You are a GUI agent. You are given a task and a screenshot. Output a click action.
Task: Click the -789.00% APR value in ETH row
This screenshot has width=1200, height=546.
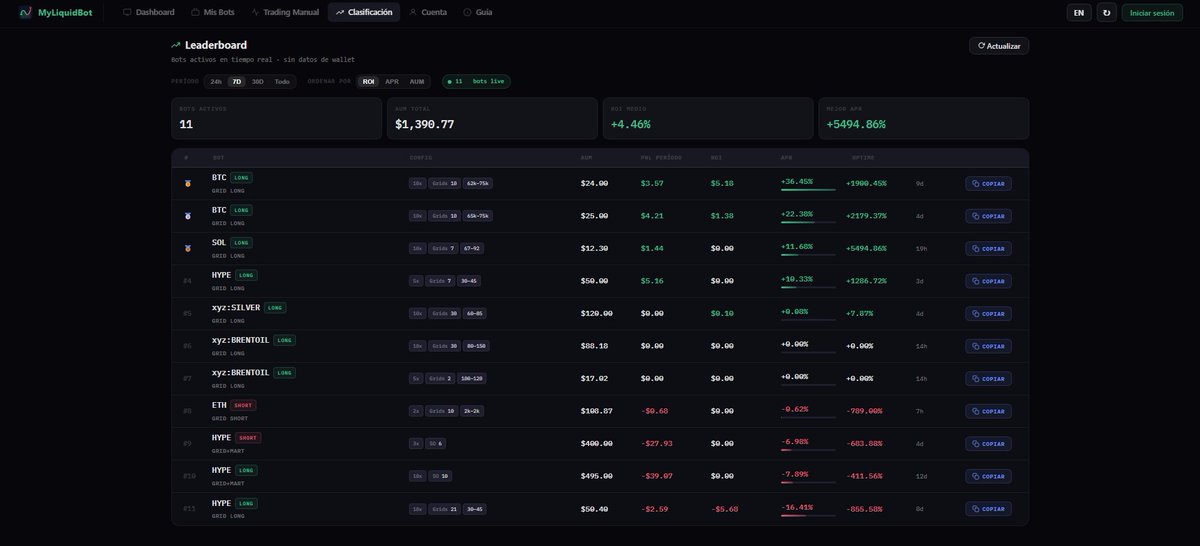[864, 411]
